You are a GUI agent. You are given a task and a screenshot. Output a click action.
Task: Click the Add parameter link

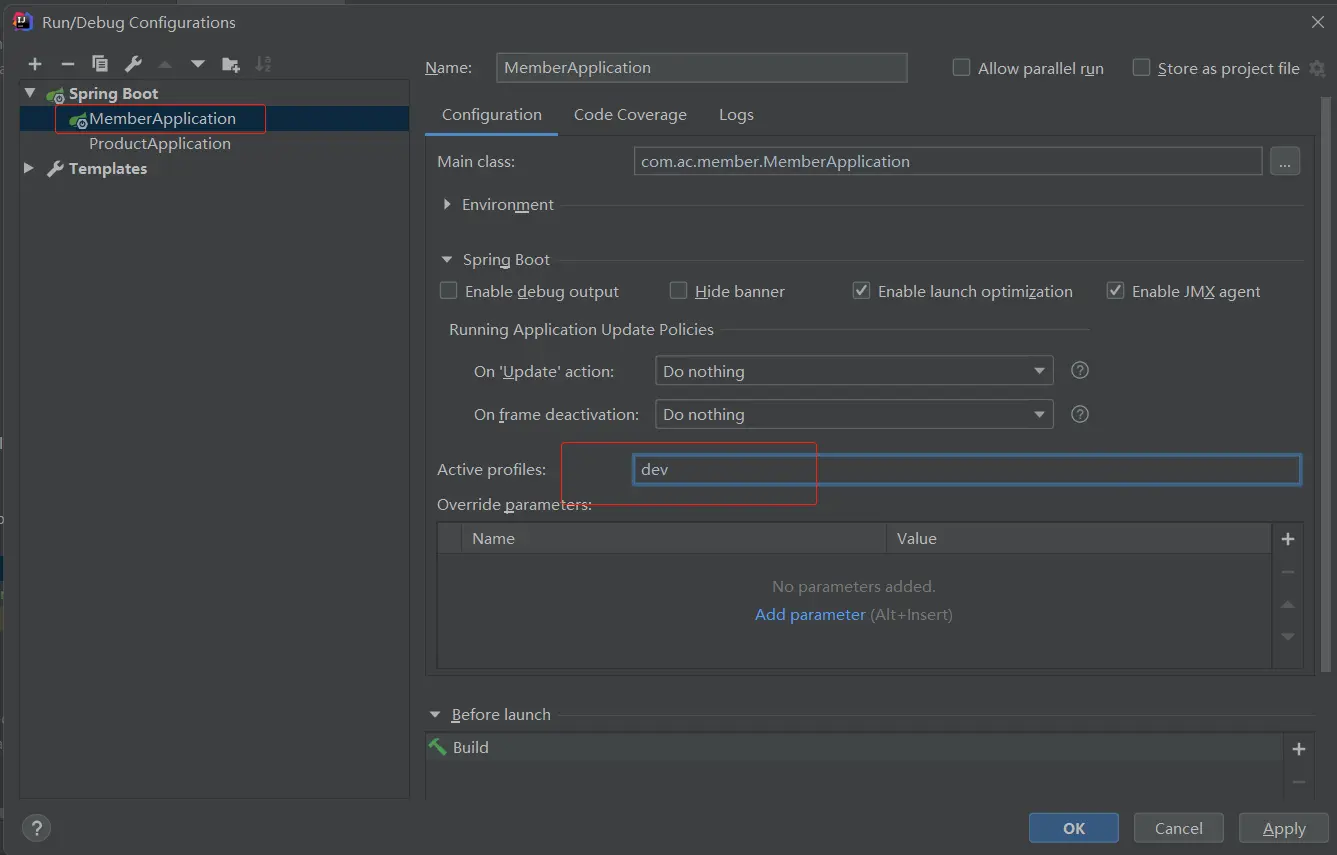coord(810,614)
